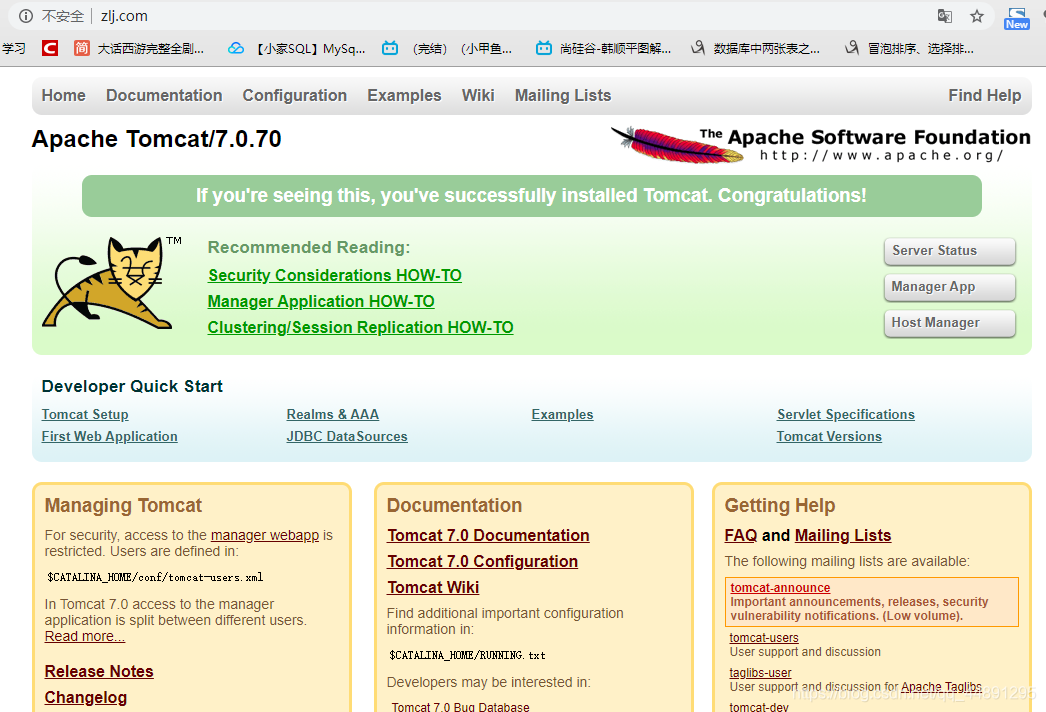
Task: Click the site info icon beside 不安全
Action: tap(25, 16)
